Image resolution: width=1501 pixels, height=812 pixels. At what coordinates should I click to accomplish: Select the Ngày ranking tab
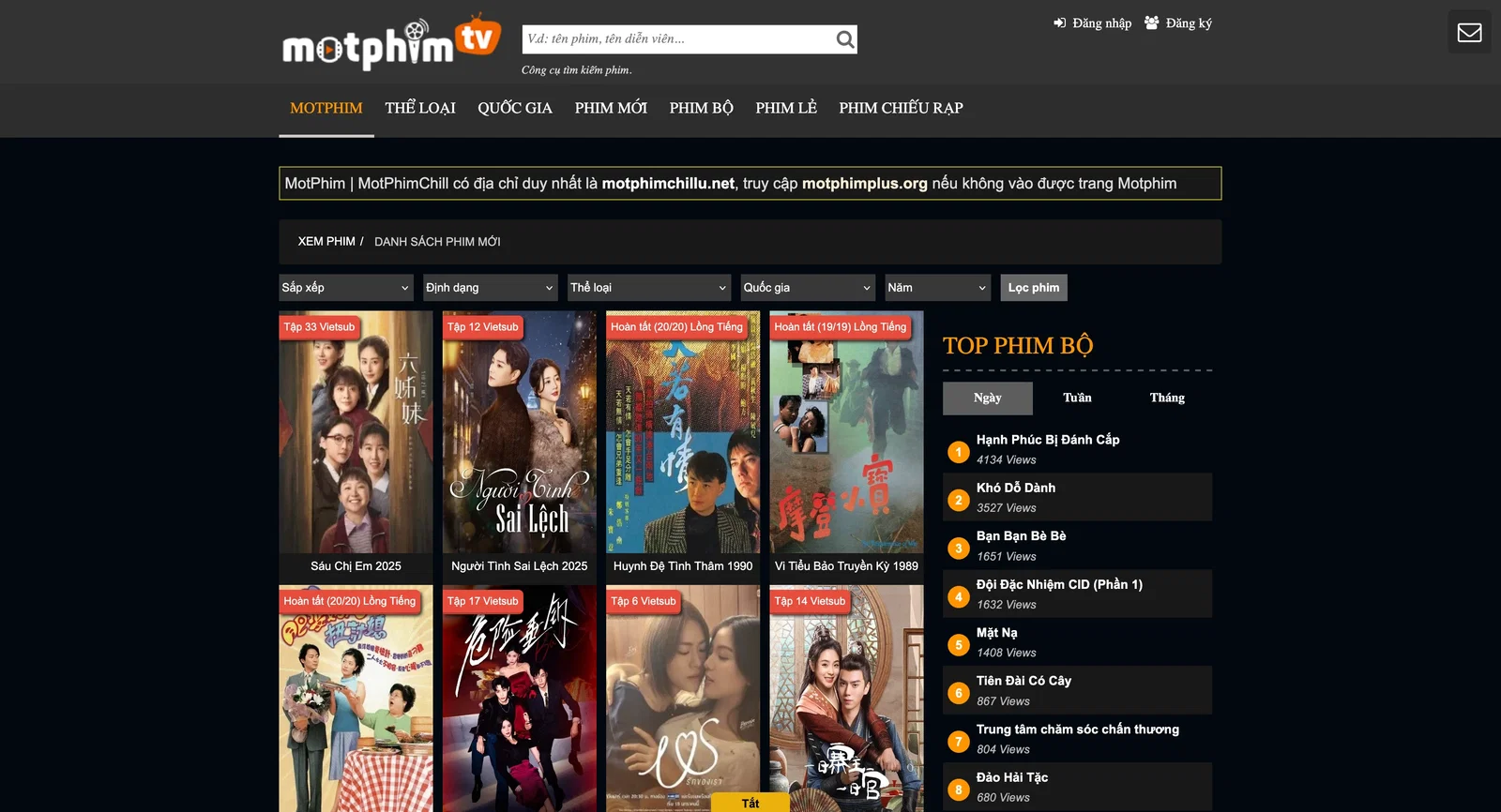pyautogui.click(x=987, y=398)
